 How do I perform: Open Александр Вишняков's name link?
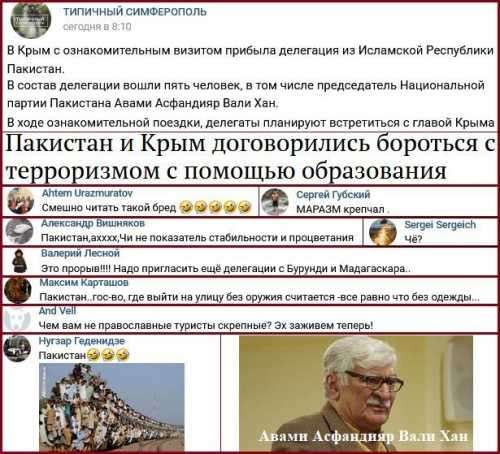[93, 223]
